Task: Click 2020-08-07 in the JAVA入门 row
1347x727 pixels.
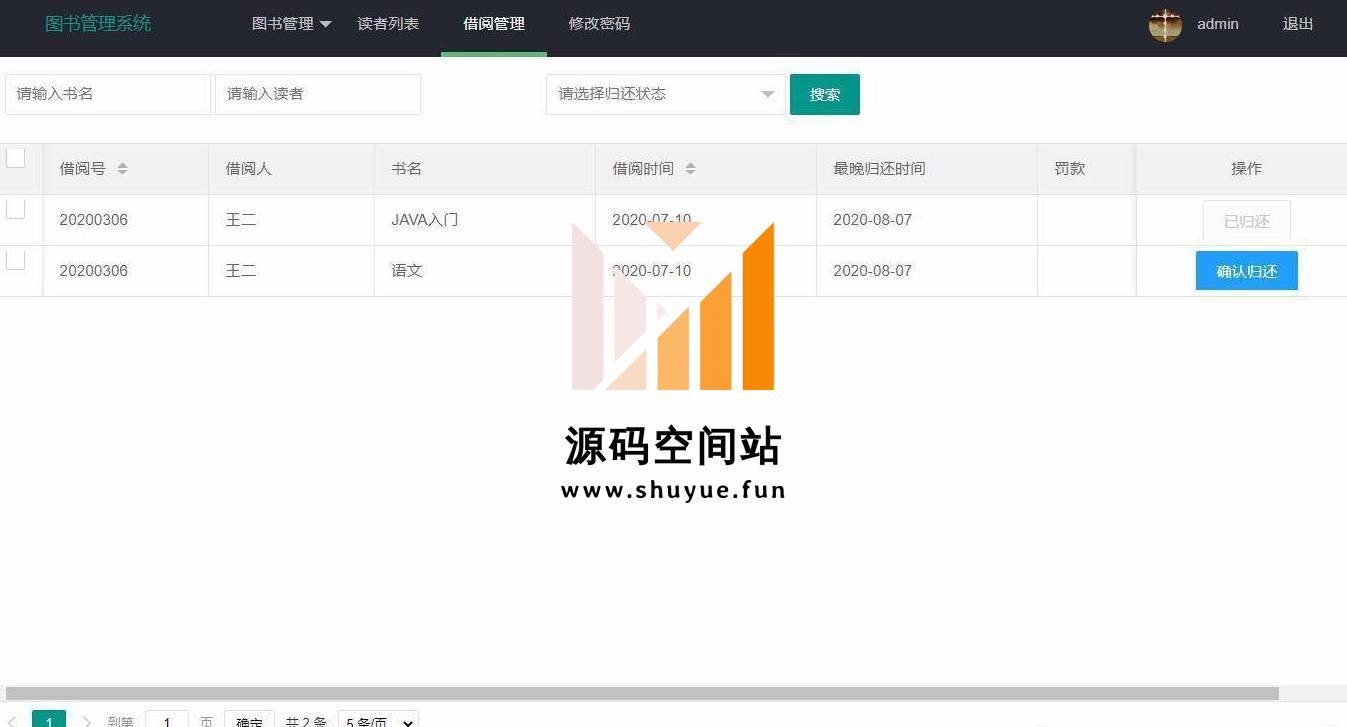Action: (873, 220)
